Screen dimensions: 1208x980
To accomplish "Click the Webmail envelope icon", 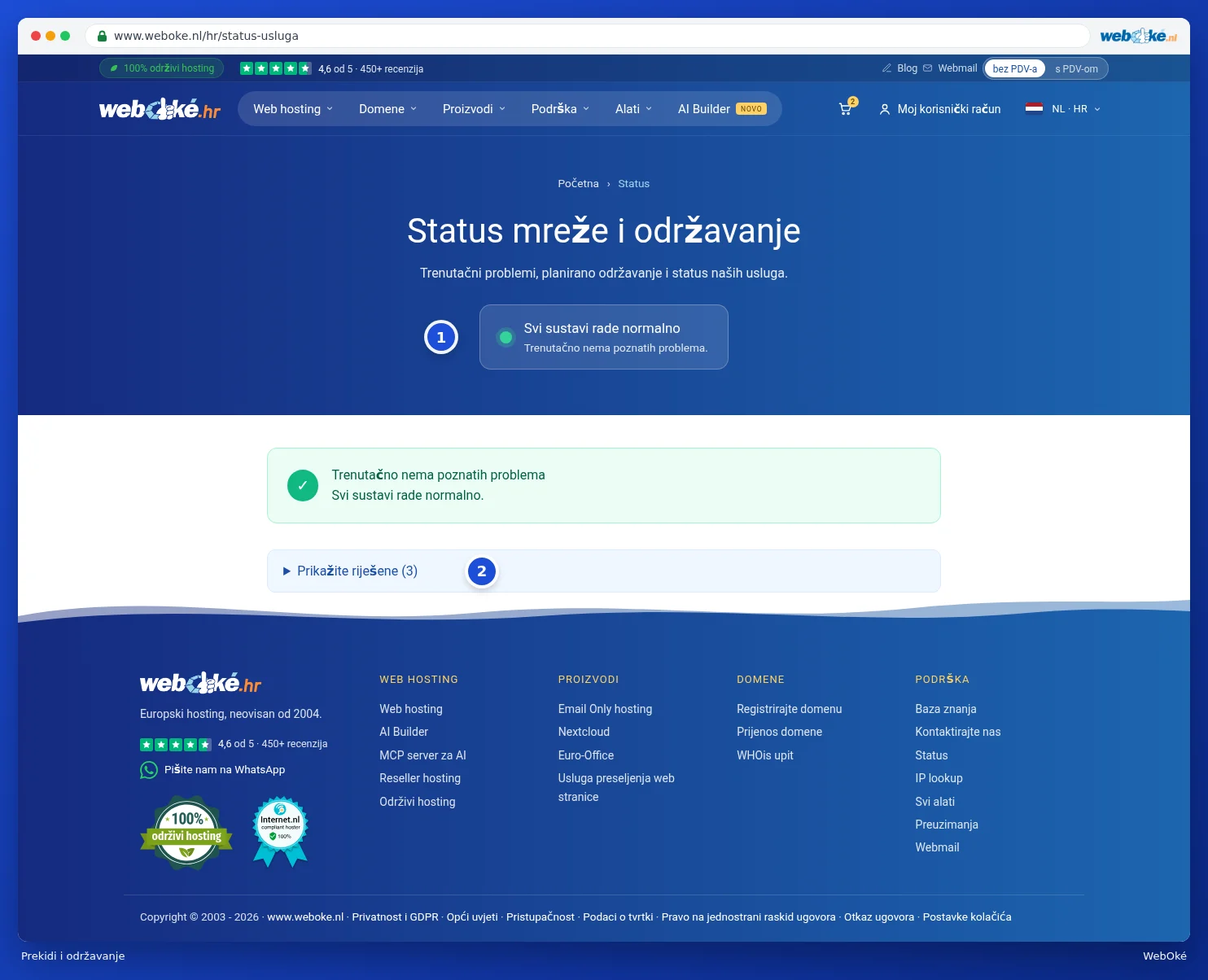I will (927, 68).
